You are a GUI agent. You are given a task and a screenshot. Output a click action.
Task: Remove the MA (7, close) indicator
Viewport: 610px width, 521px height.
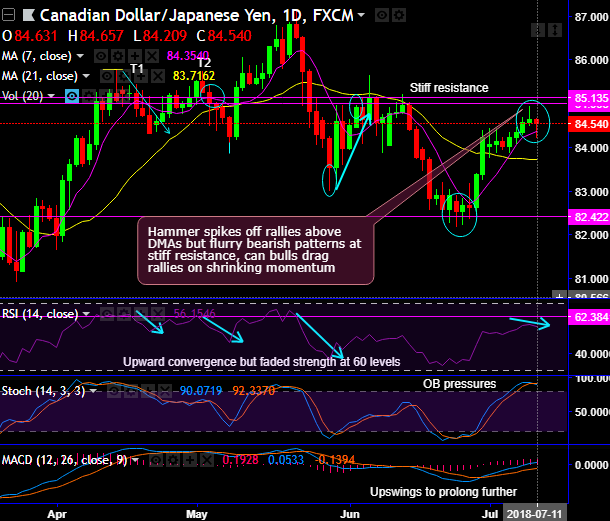click(152, 56)
